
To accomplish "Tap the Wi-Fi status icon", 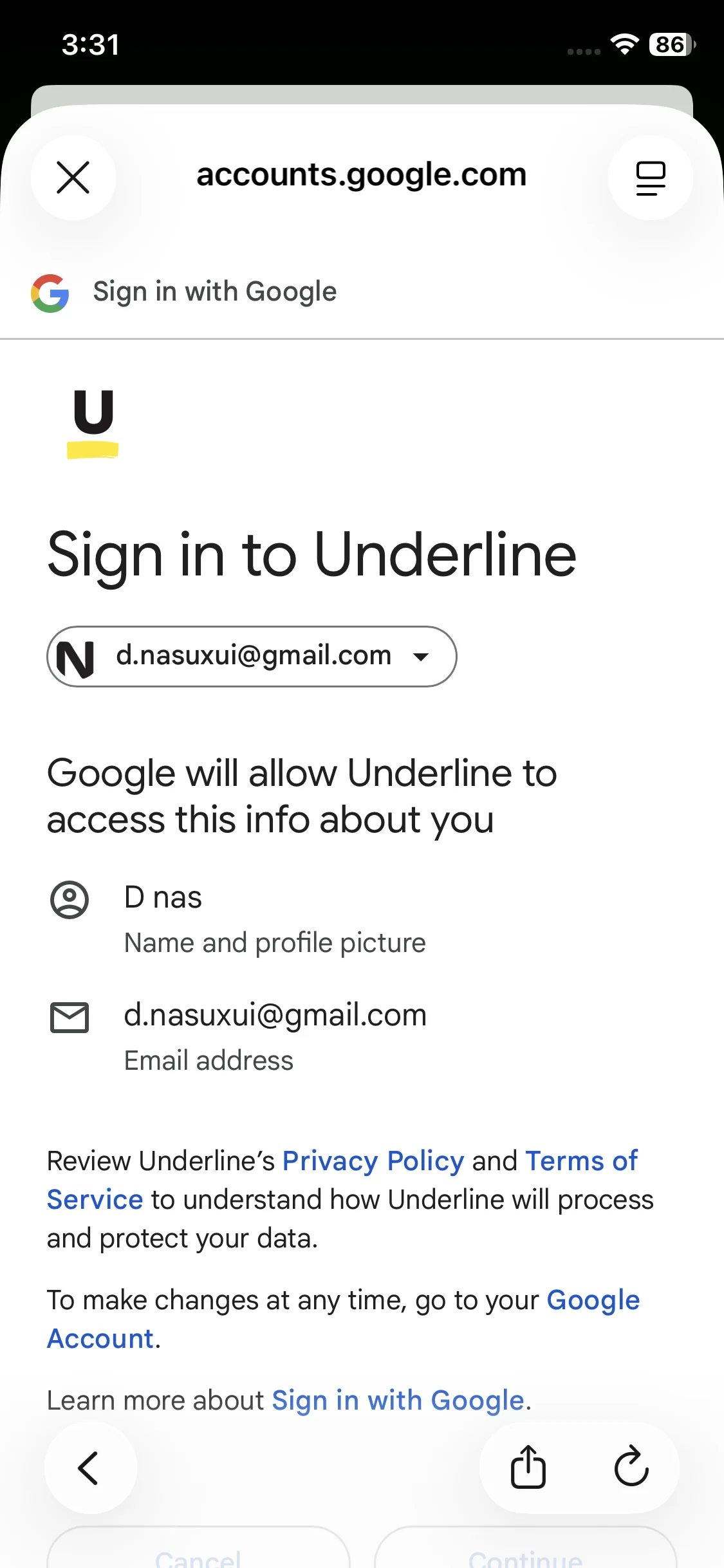I will tap(624, 44).
